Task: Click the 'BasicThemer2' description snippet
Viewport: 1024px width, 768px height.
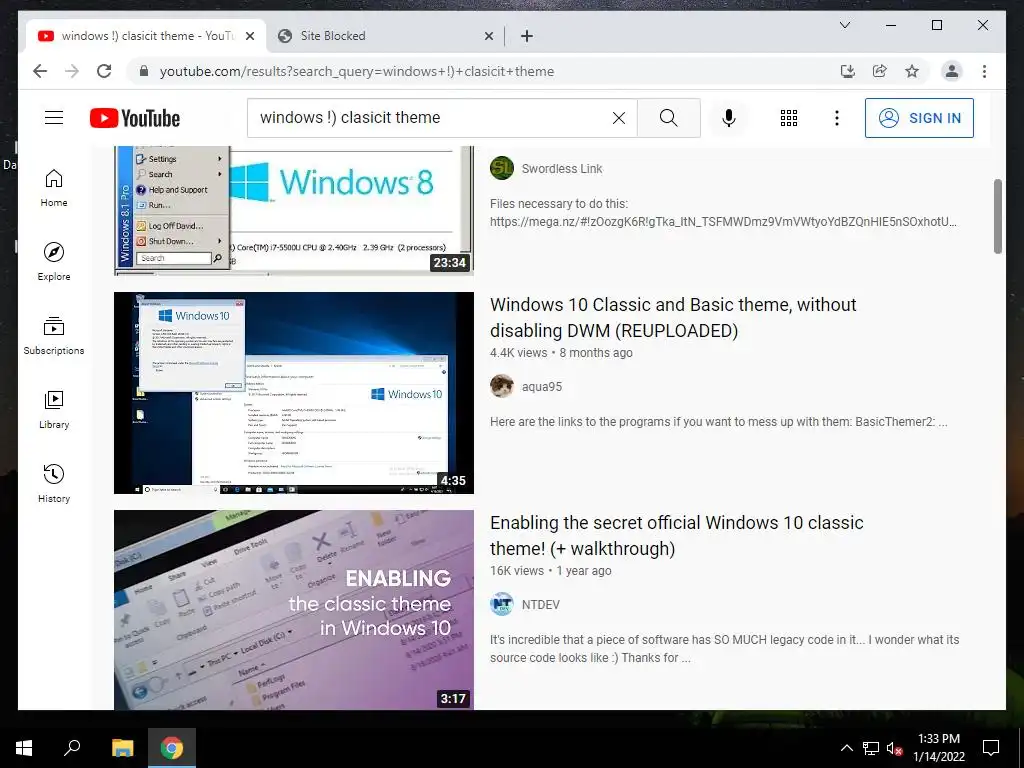Action: (718, 422)
